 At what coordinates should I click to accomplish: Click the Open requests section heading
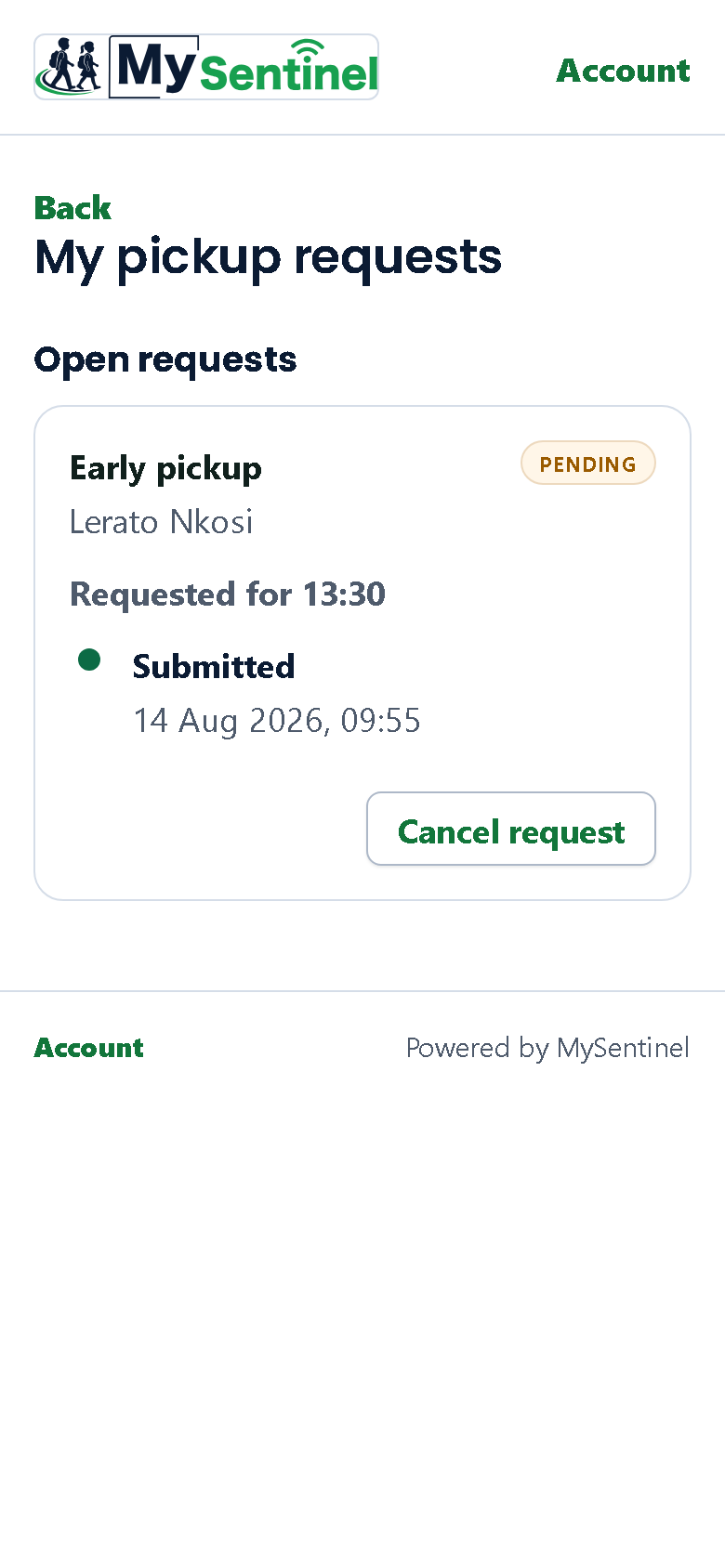coord(165,360)
